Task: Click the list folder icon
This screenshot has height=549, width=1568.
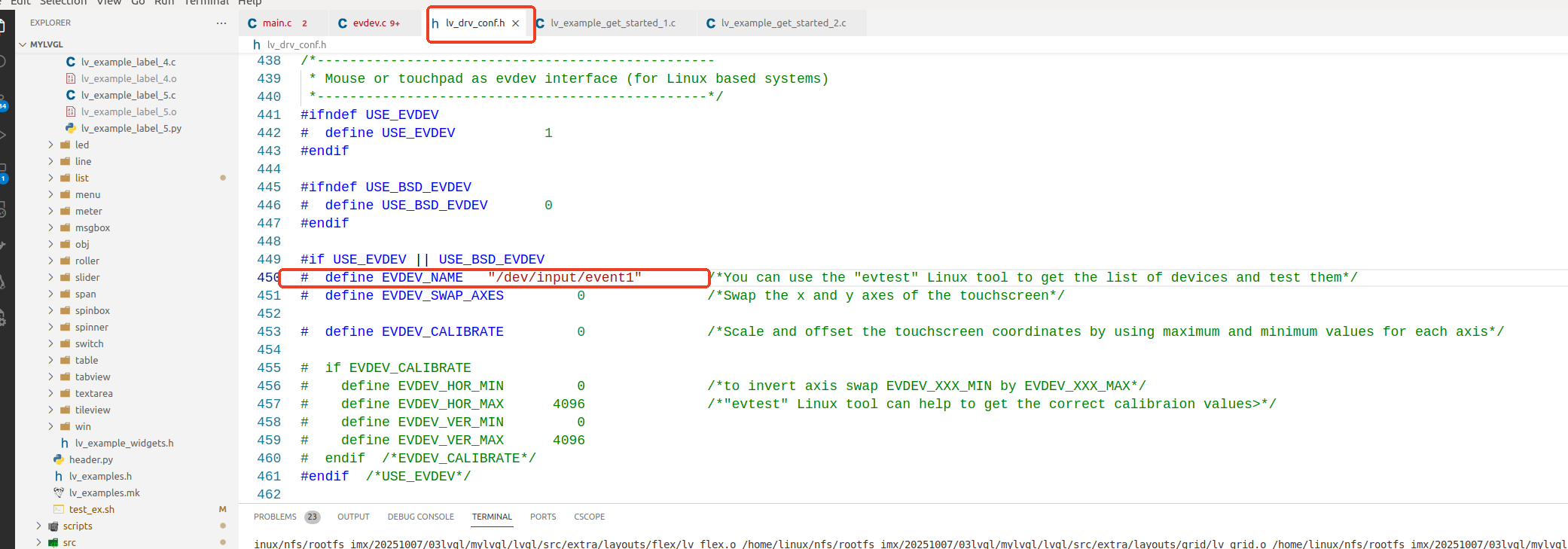Action: (x=65, y=178)
